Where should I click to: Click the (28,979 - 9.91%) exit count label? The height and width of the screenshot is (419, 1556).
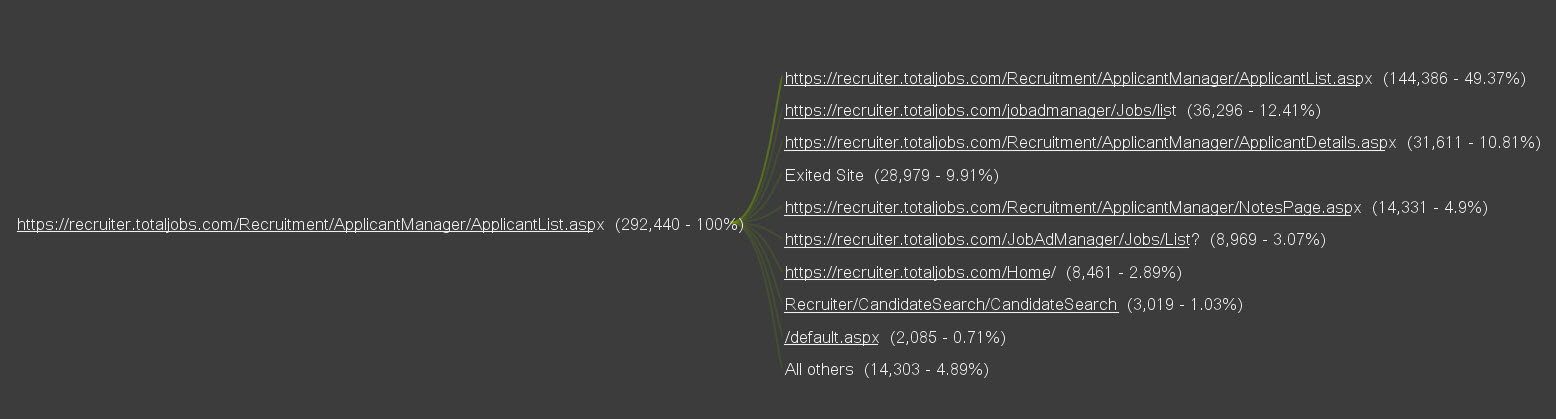click(x=936, y=176)
